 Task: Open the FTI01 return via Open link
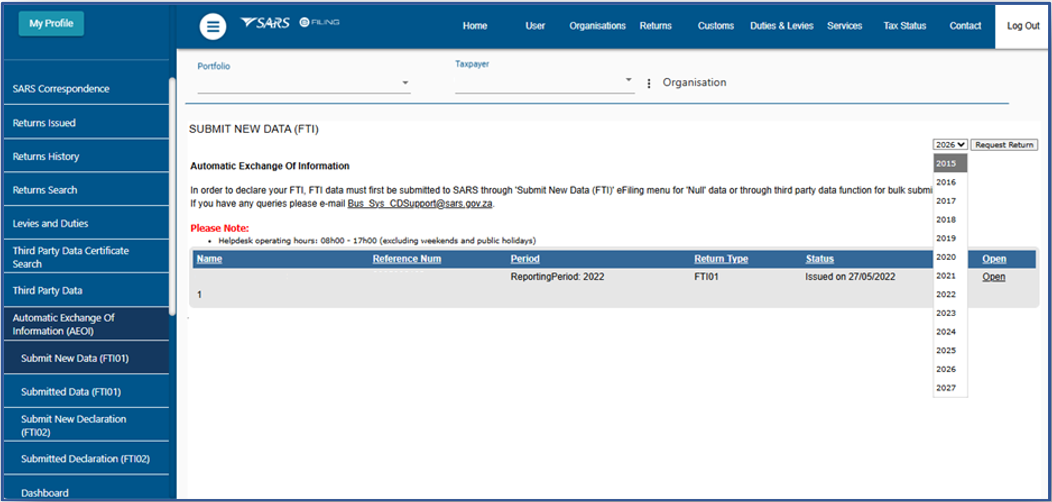(993, 277)
